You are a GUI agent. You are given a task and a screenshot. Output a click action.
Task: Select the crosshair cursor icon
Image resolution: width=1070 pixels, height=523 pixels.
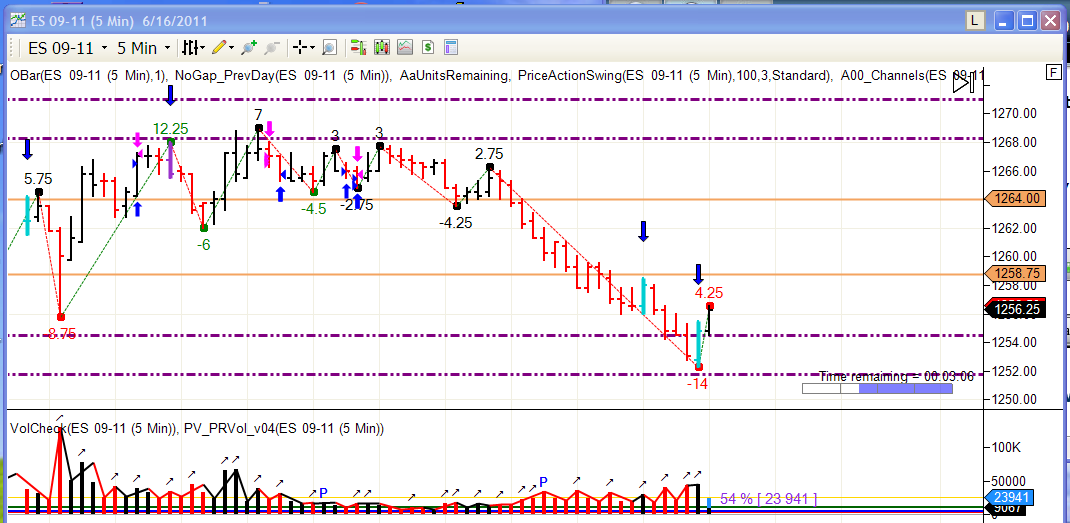(299, 48)
